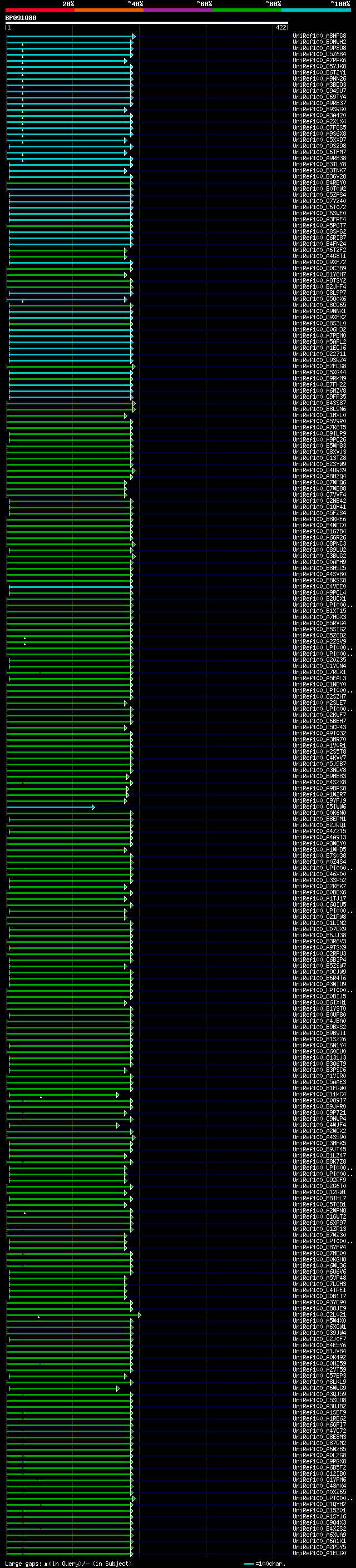Select UniRef100_Q0C3B9 label
The image size is (356, 1568).
(x=319, y=269)
